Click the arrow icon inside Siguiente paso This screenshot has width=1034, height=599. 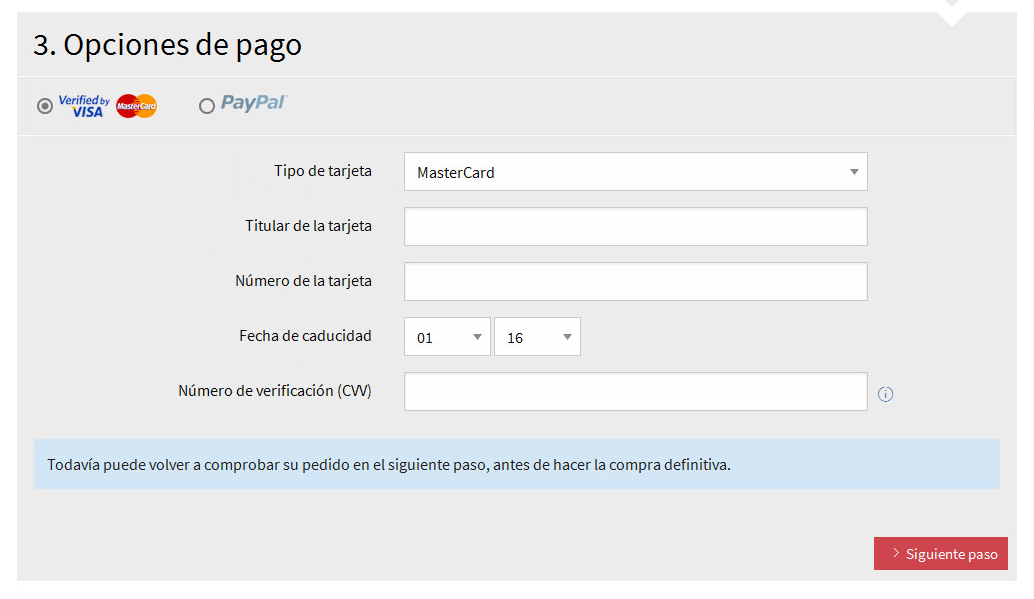[x=896, y=553]
